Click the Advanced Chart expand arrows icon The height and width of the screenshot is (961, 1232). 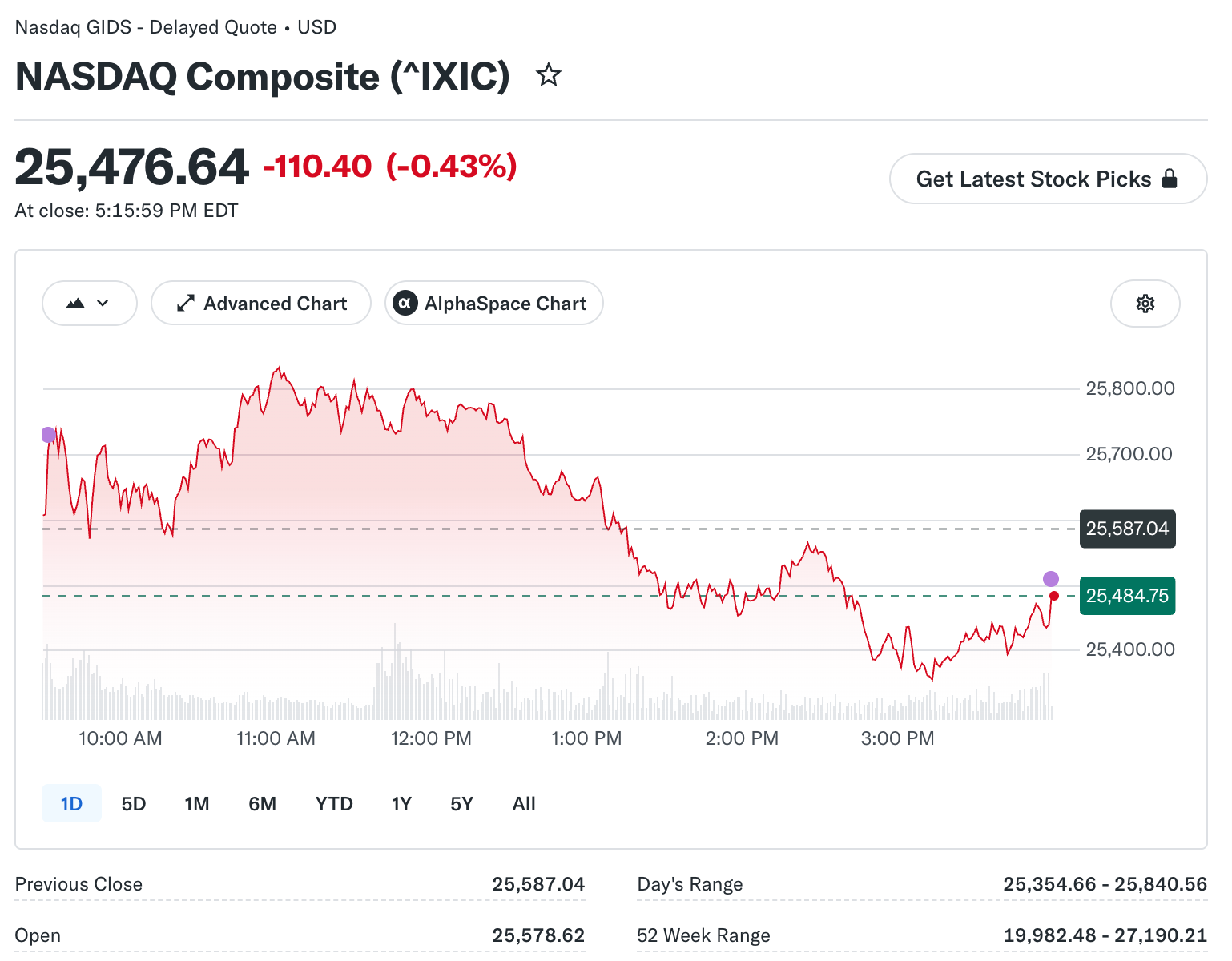(x=186, y=304)
